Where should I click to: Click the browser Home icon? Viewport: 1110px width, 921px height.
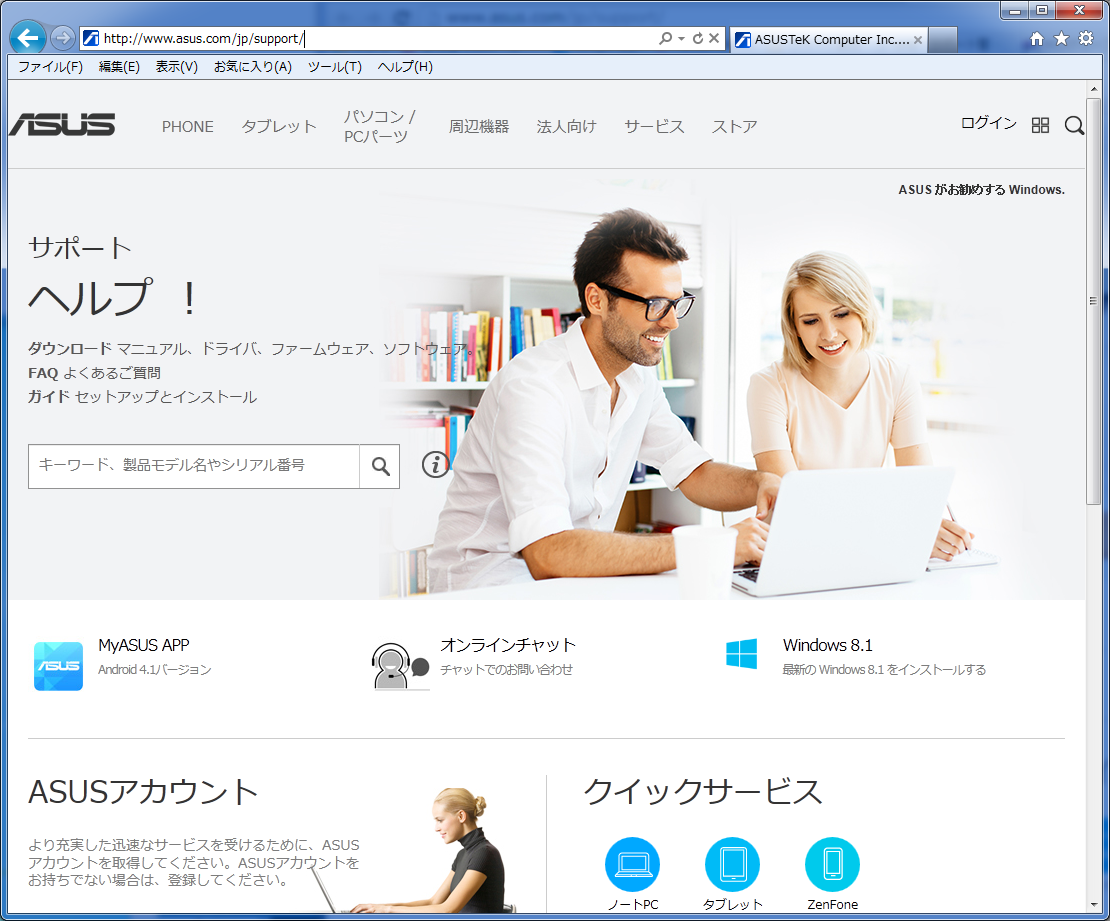tap(1036, 39)
